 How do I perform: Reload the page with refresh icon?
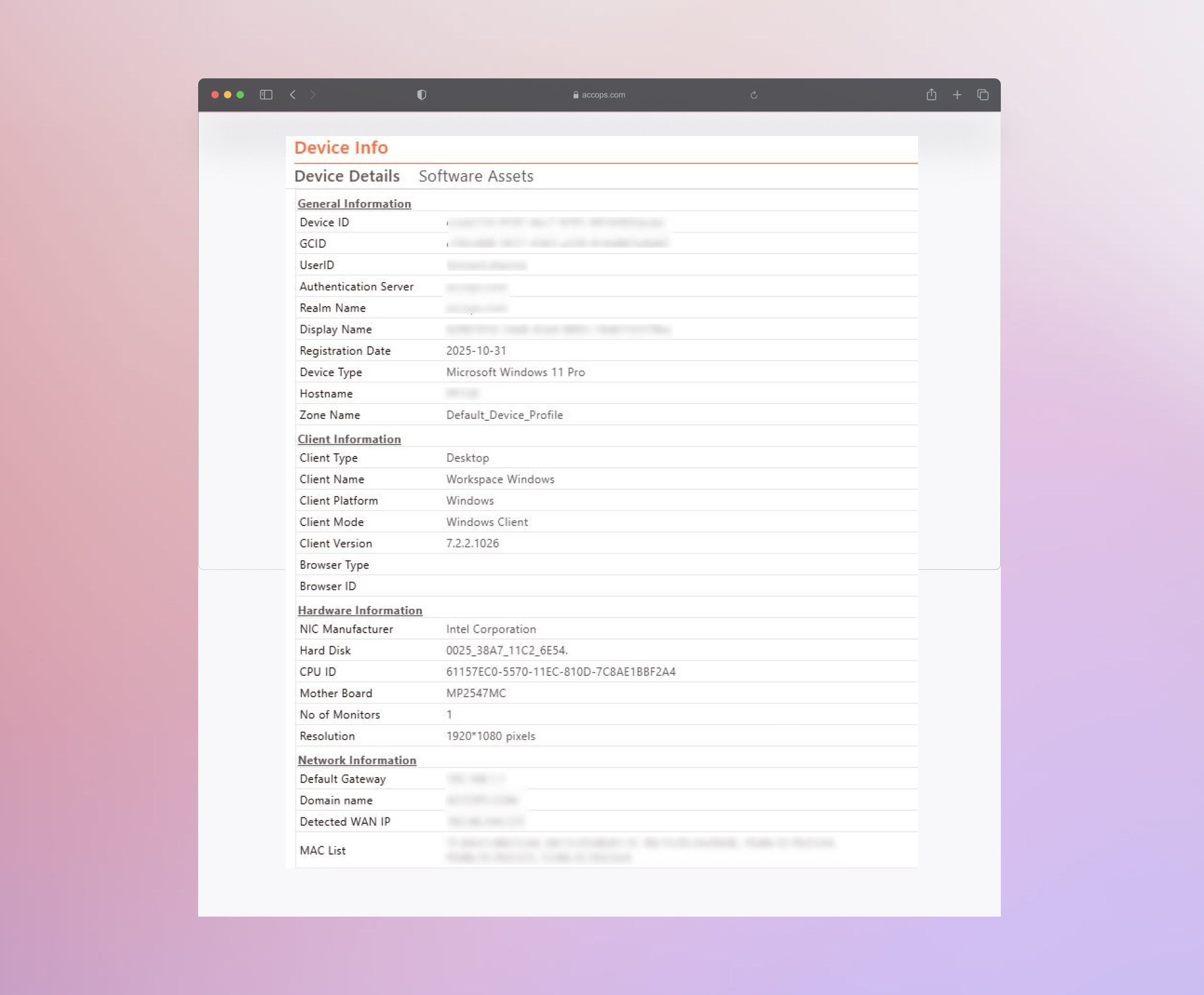pyautogui.click(x=754, y=95)
